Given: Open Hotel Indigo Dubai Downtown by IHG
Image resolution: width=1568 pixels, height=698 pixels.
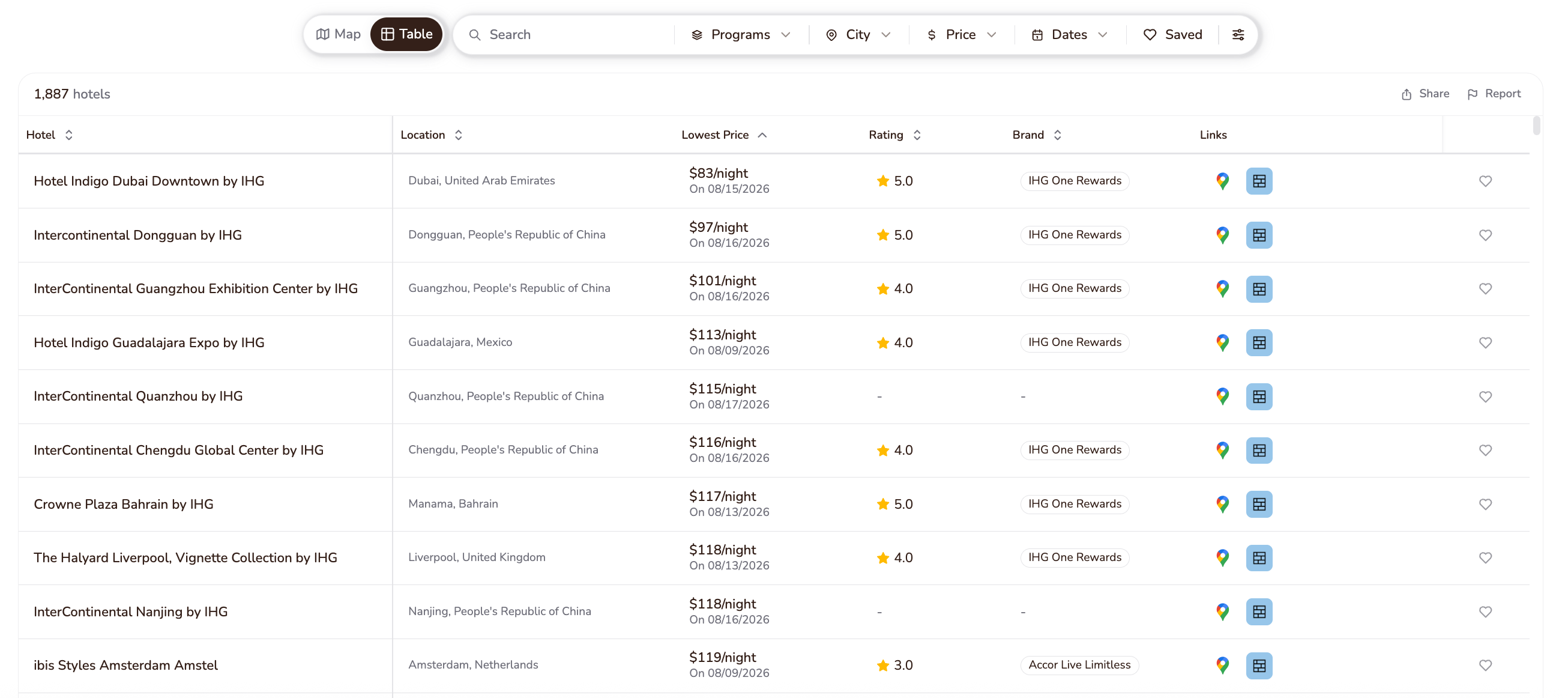Looking at the screenshot, I should click(x=149, y=181).
